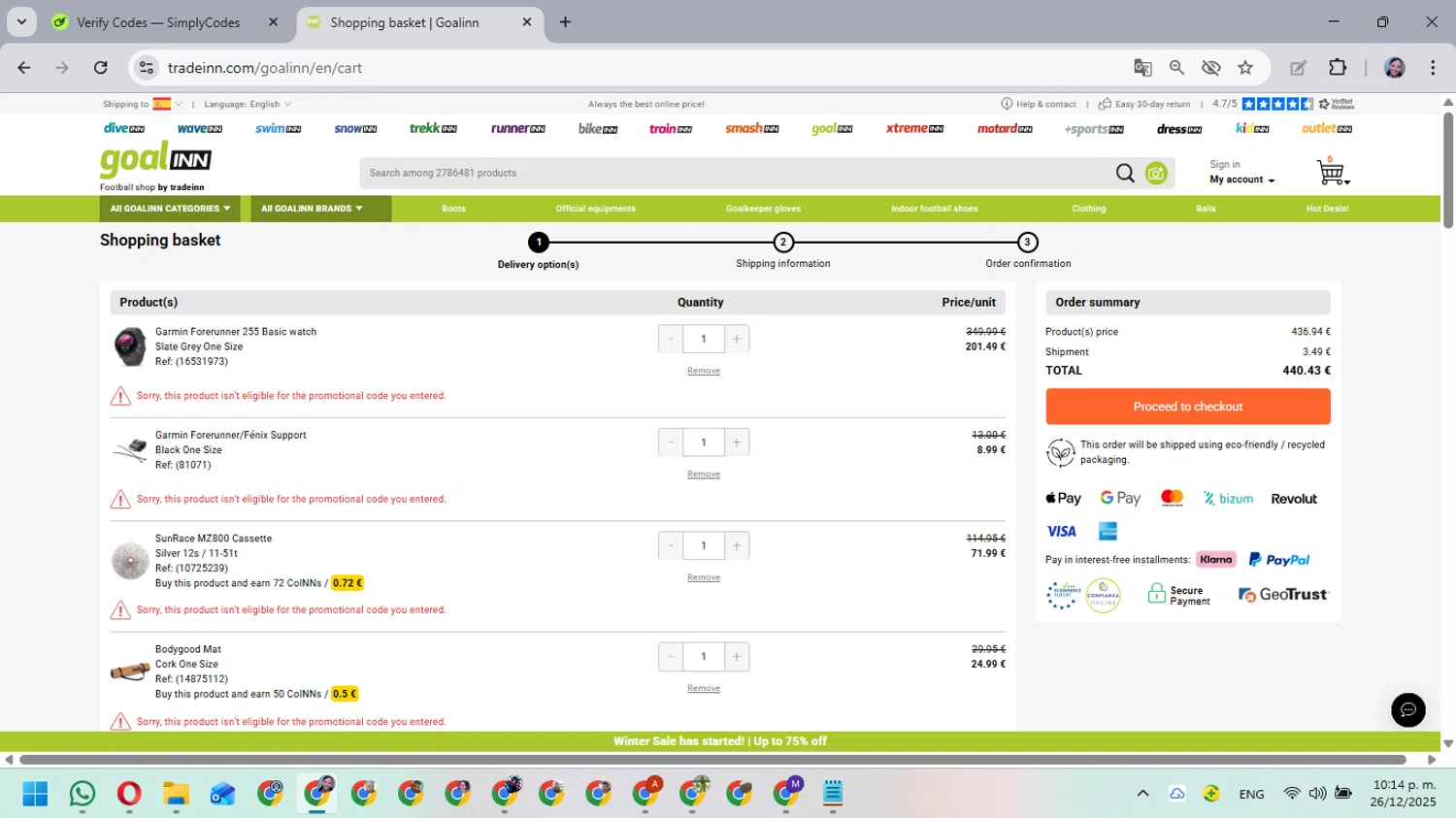Increase Garmin Forerunner/Fénix Support quantity
The height and width of the screenshot is (818, 1456).
(737, 442)
